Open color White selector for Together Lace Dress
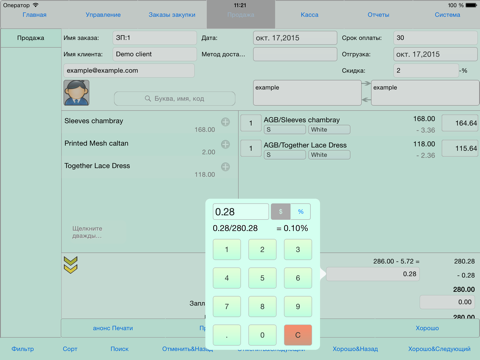The width and height of the screenshot is (480, 360). 329,155
